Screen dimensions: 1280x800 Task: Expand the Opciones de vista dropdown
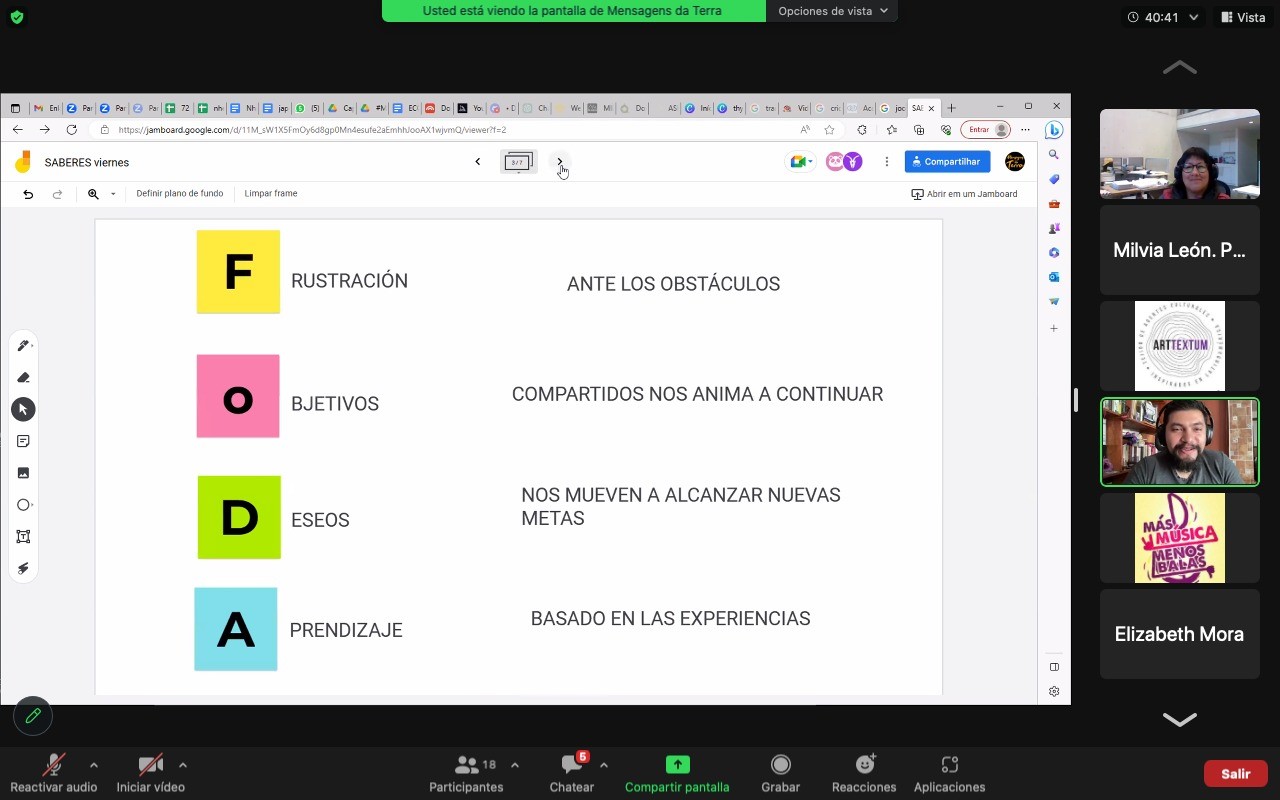[x=832, y=11]
